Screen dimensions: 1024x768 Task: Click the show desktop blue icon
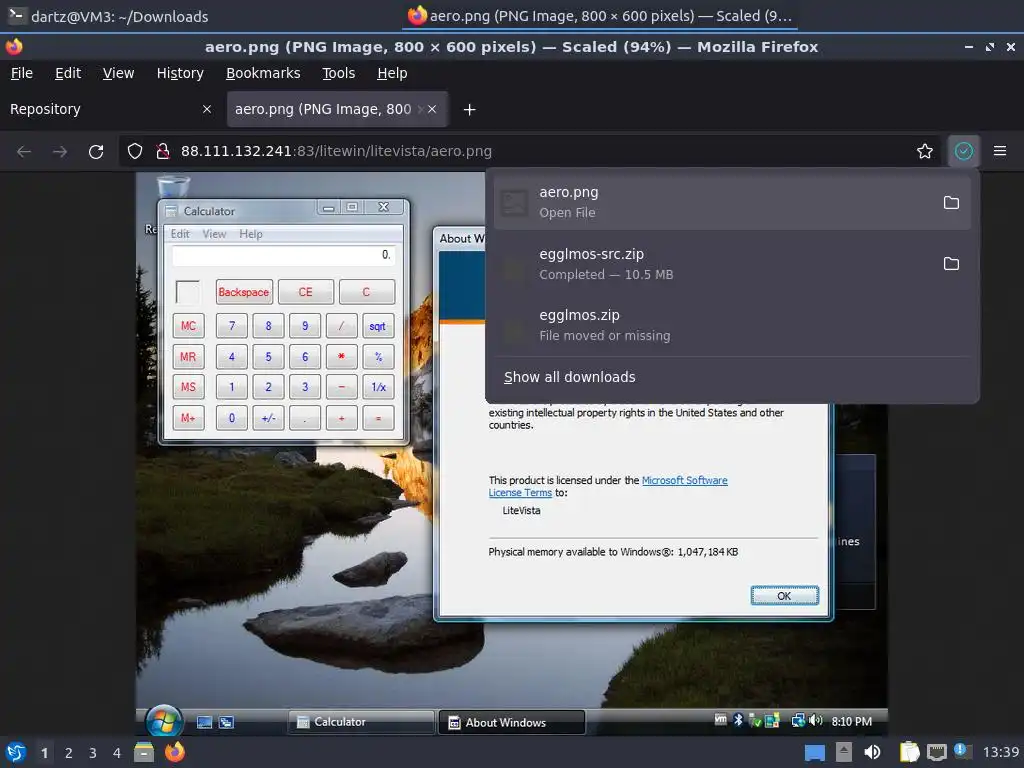pos(814,753)
